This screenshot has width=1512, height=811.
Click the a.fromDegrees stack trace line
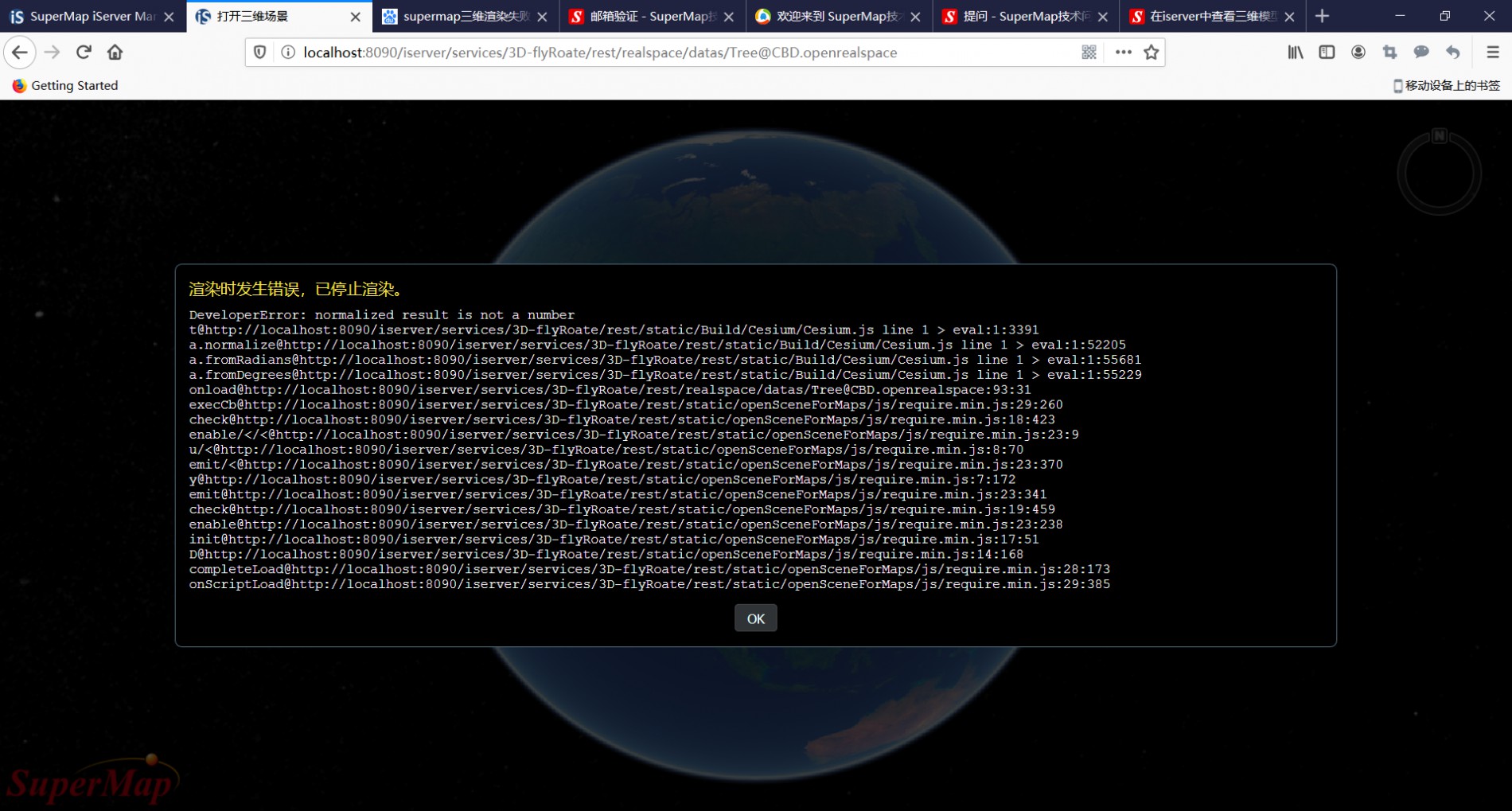665,375
